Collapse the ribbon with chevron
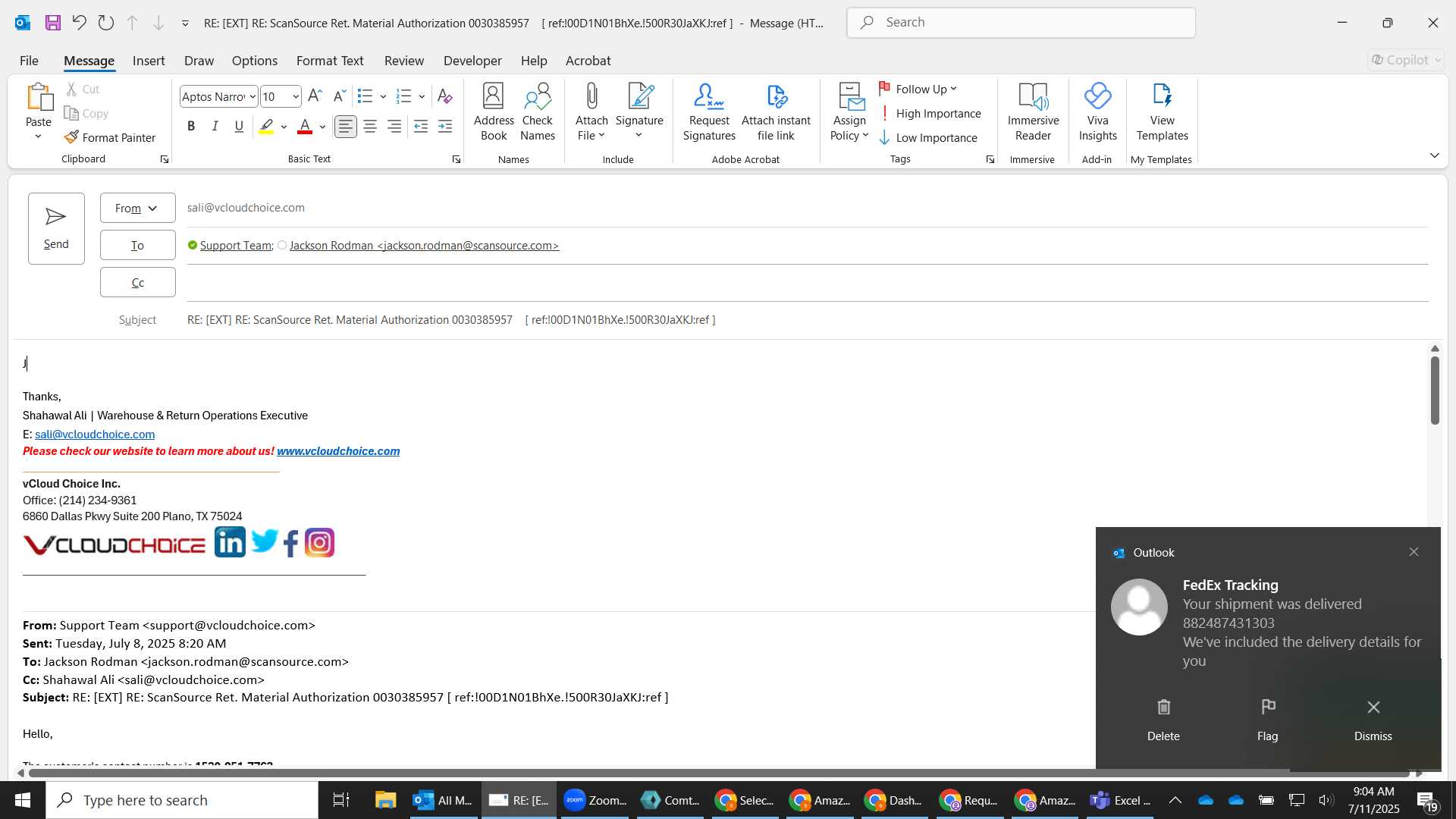The image size is (1456, 819). pos(1434,155)
